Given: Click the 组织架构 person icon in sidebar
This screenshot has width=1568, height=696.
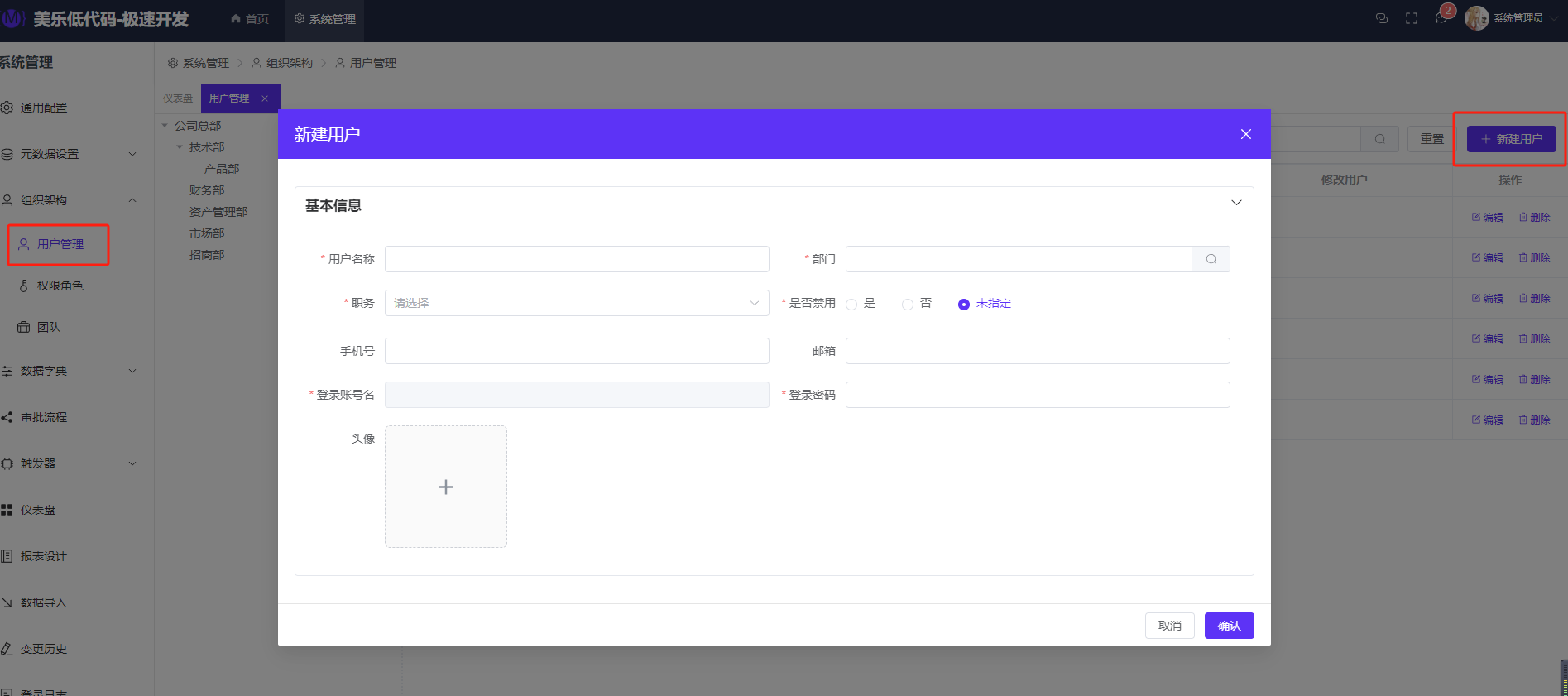Looking at the screenshot, I should click(x=7, y=200).
